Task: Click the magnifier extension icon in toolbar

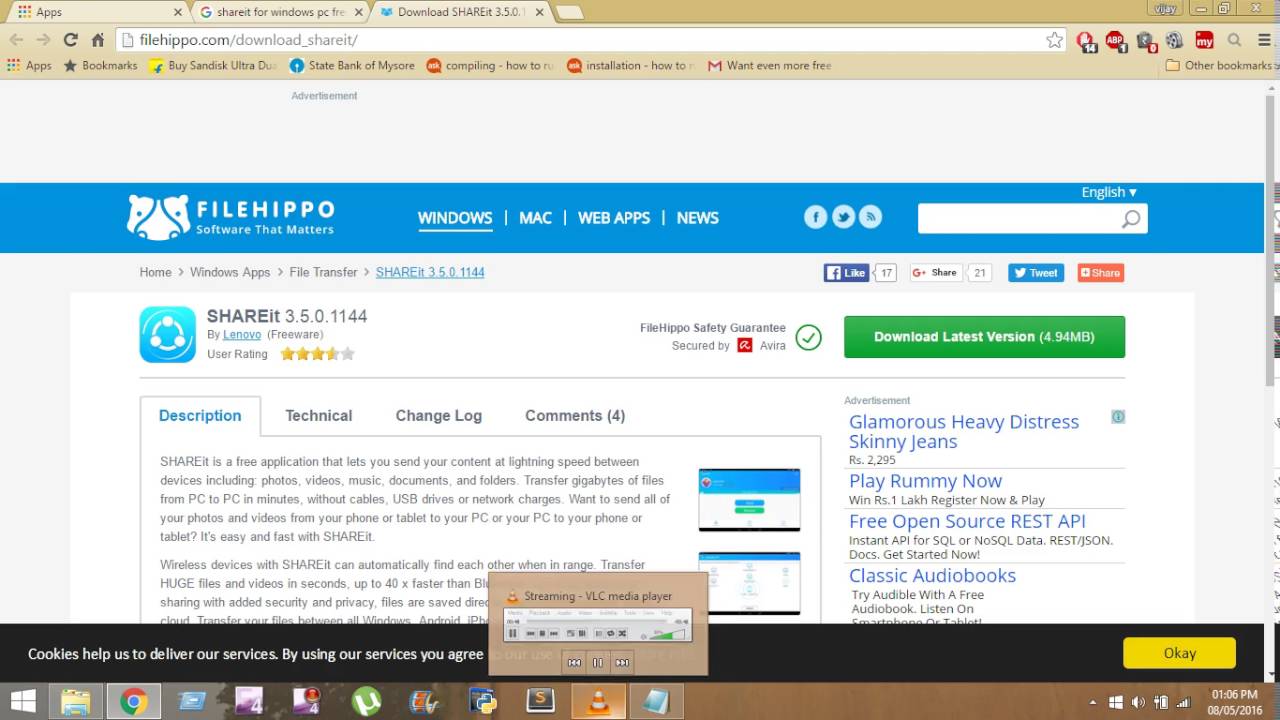Action: tap(1234, 40)
